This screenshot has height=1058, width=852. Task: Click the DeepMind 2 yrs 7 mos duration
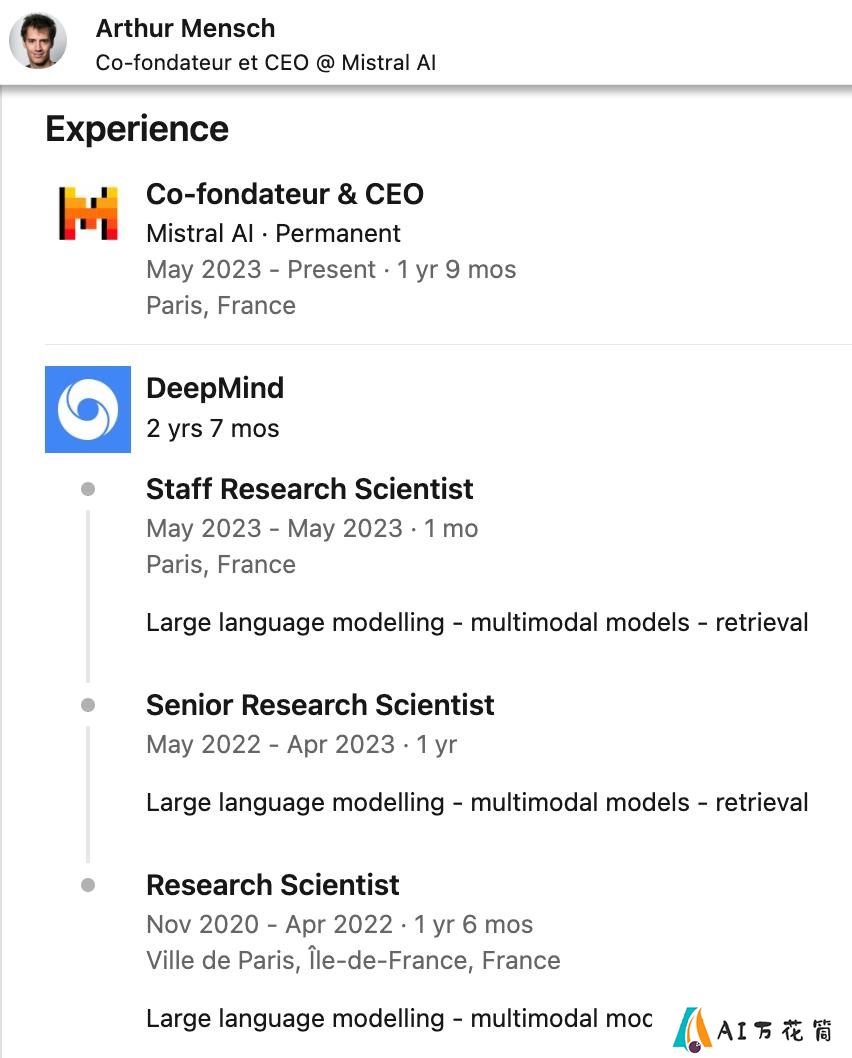pyautogui.click(x=212, y=428)
